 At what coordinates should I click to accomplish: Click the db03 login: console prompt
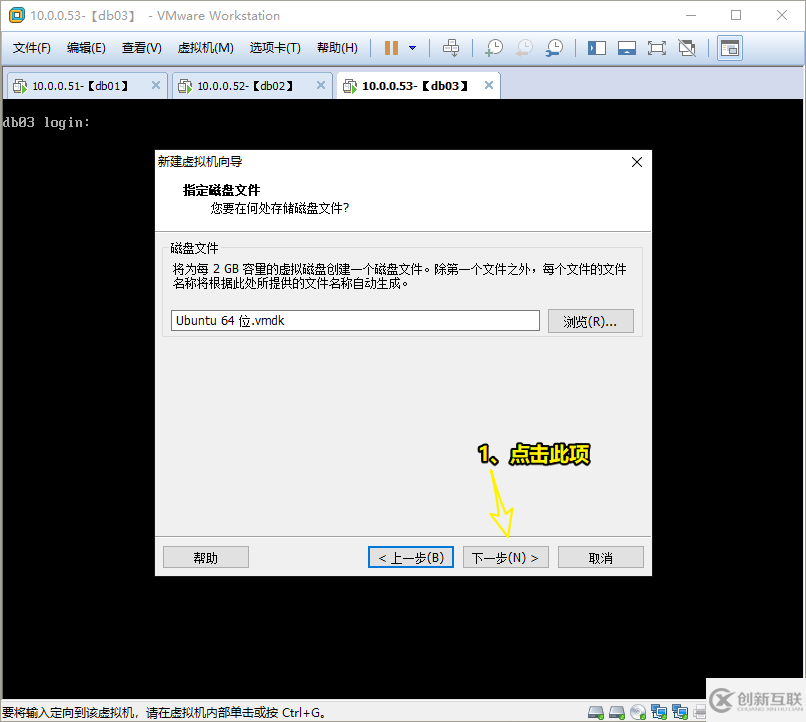click(x=46, y=123)
